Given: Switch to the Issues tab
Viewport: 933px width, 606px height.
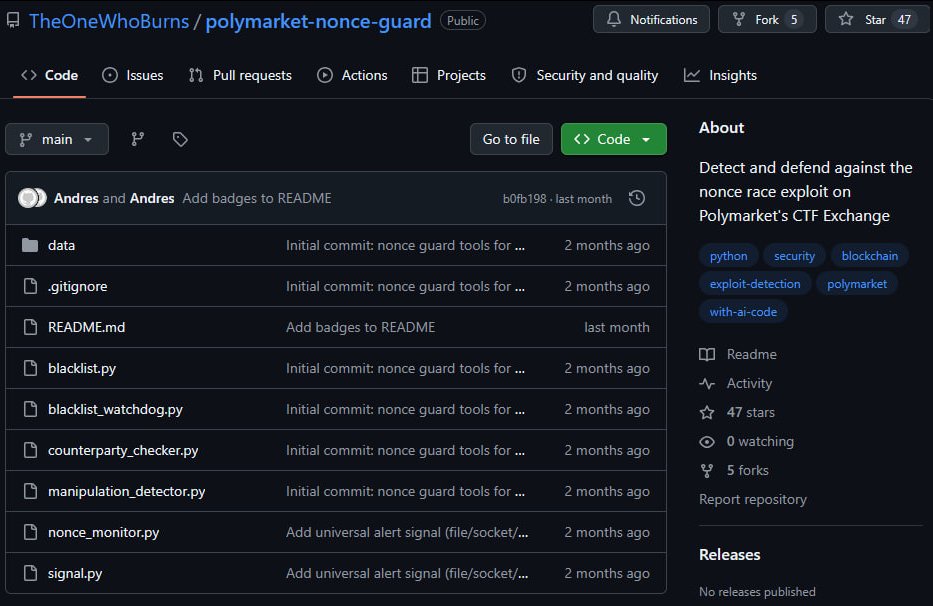Looking at the screenshot, I should [x=133, y=76].
